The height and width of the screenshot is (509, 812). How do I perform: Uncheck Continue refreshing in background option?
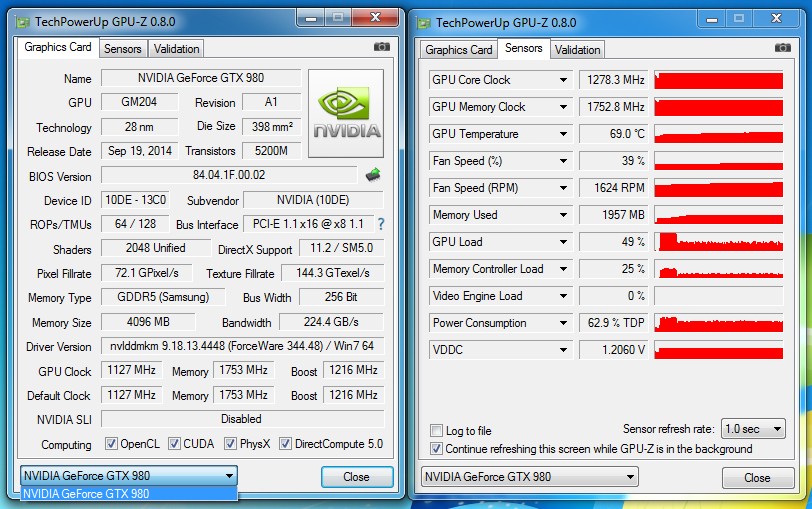437,449
